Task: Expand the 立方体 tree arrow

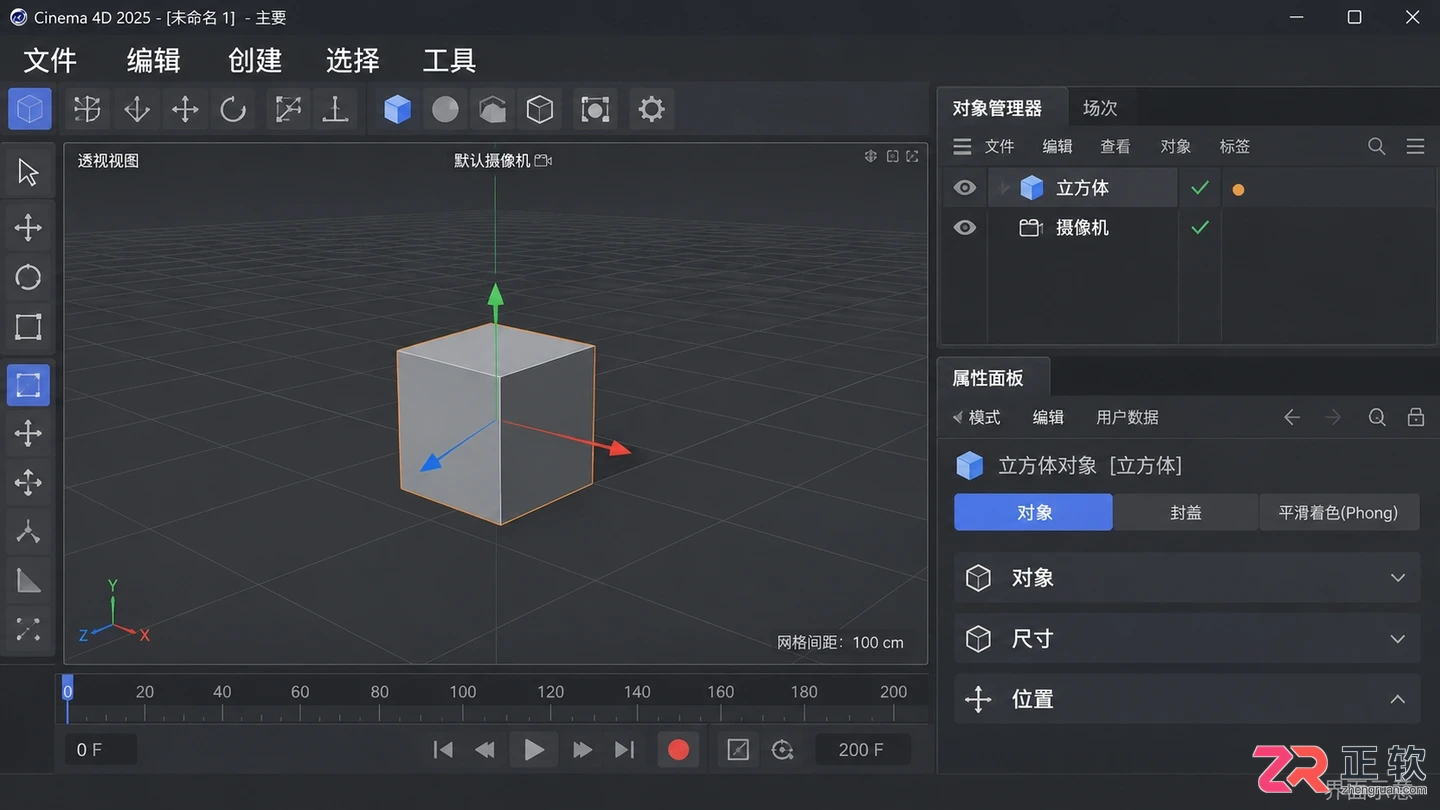Action: [1005, 188]
